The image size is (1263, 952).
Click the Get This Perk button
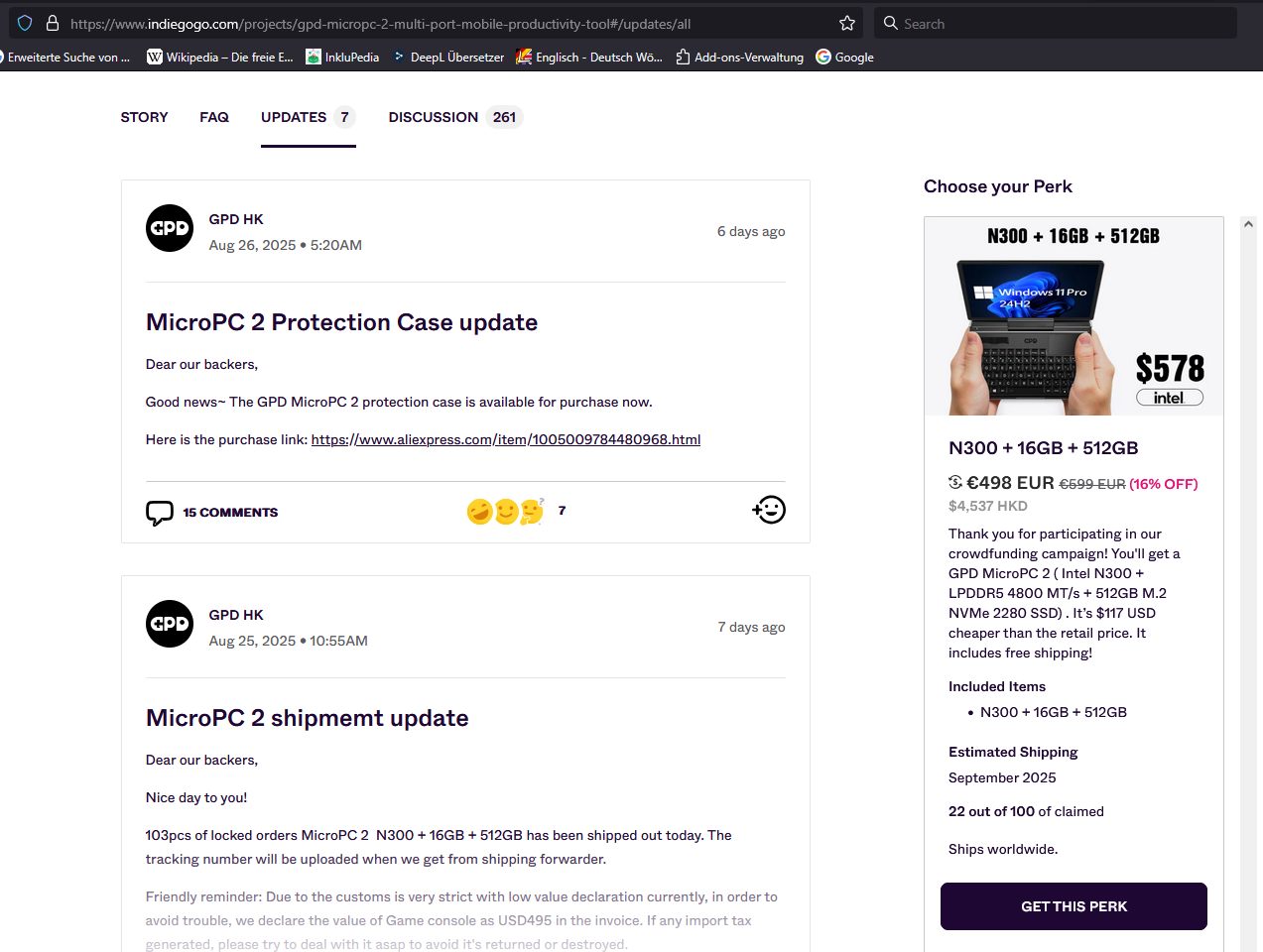pos(1074,906)
